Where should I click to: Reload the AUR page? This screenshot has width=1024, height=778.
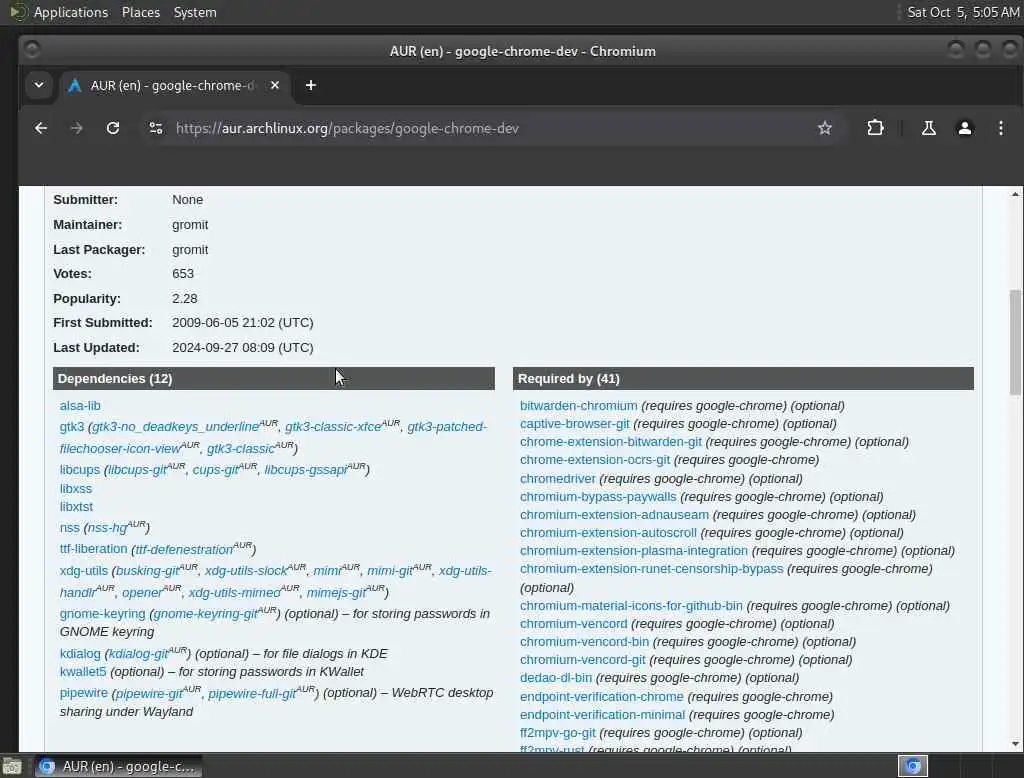[113, 128]
